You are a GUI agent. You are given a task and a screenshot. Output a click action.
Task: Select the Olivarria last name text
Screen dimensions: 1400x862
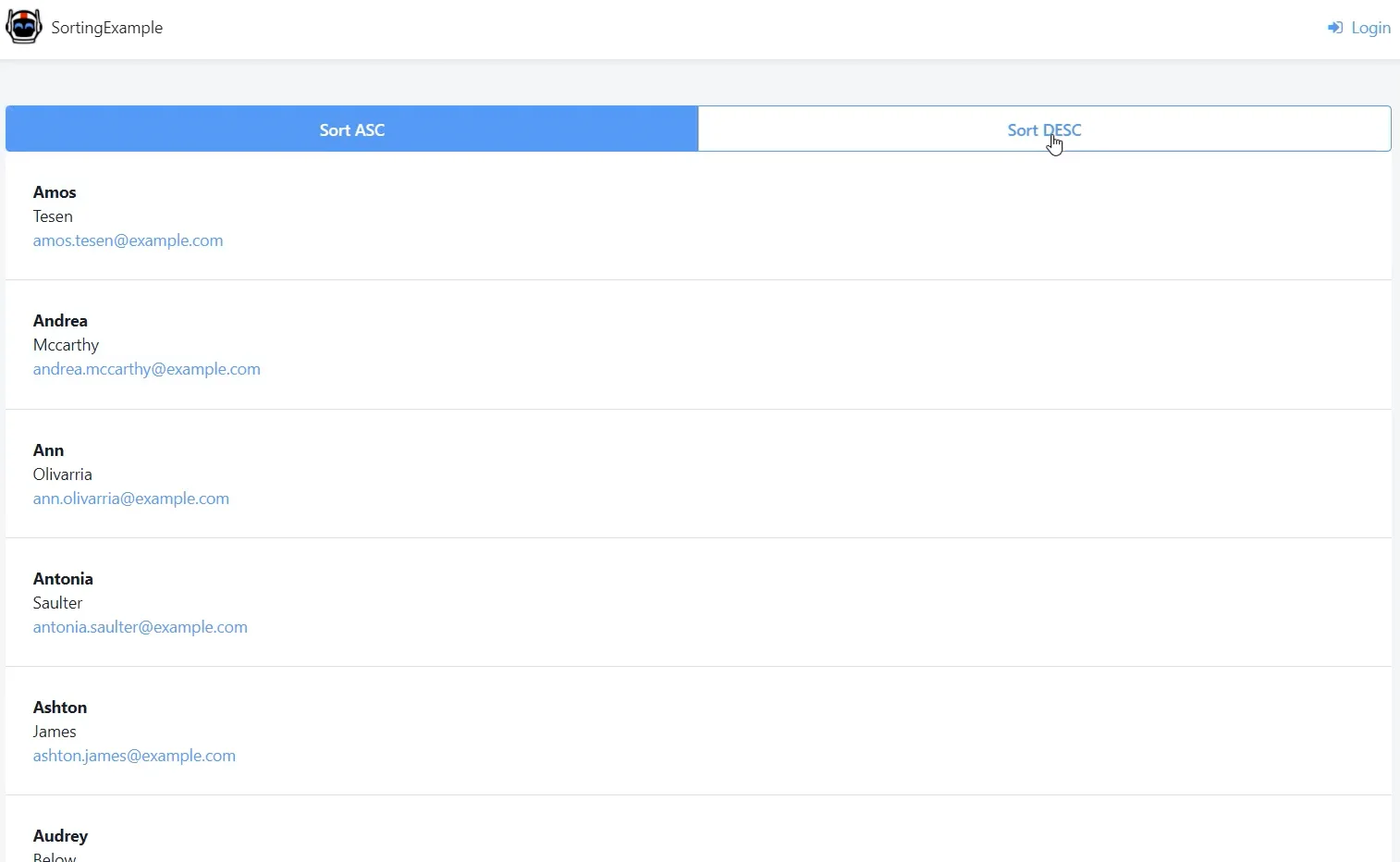click(62, 474)
